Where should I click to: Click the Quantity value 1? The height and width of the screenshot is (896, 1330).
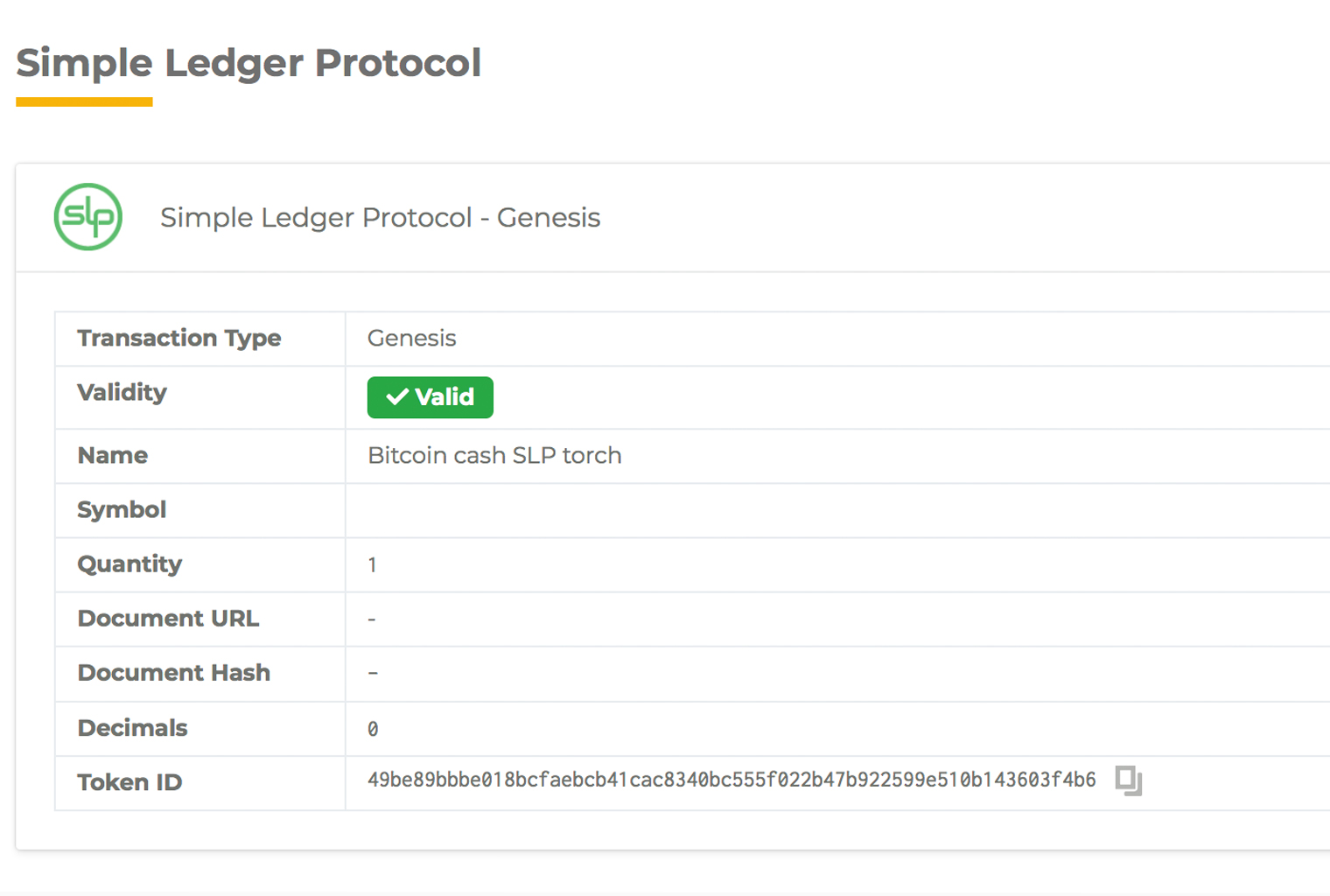[x=373, y=565]
